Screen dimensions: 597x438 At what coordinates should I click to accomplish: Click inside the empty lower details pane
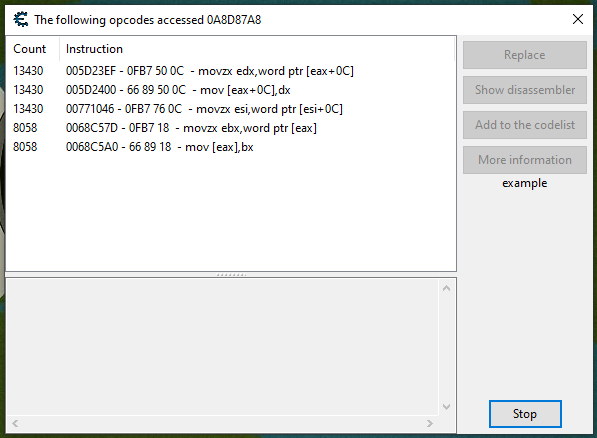222,347
